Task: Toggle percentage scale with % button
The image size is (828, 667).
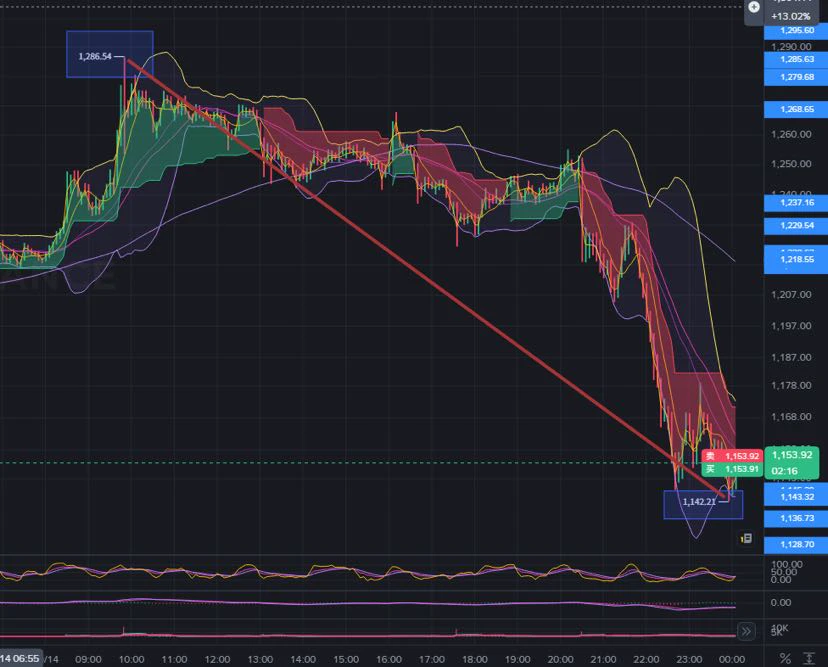Action: click(x=785, y=659)
